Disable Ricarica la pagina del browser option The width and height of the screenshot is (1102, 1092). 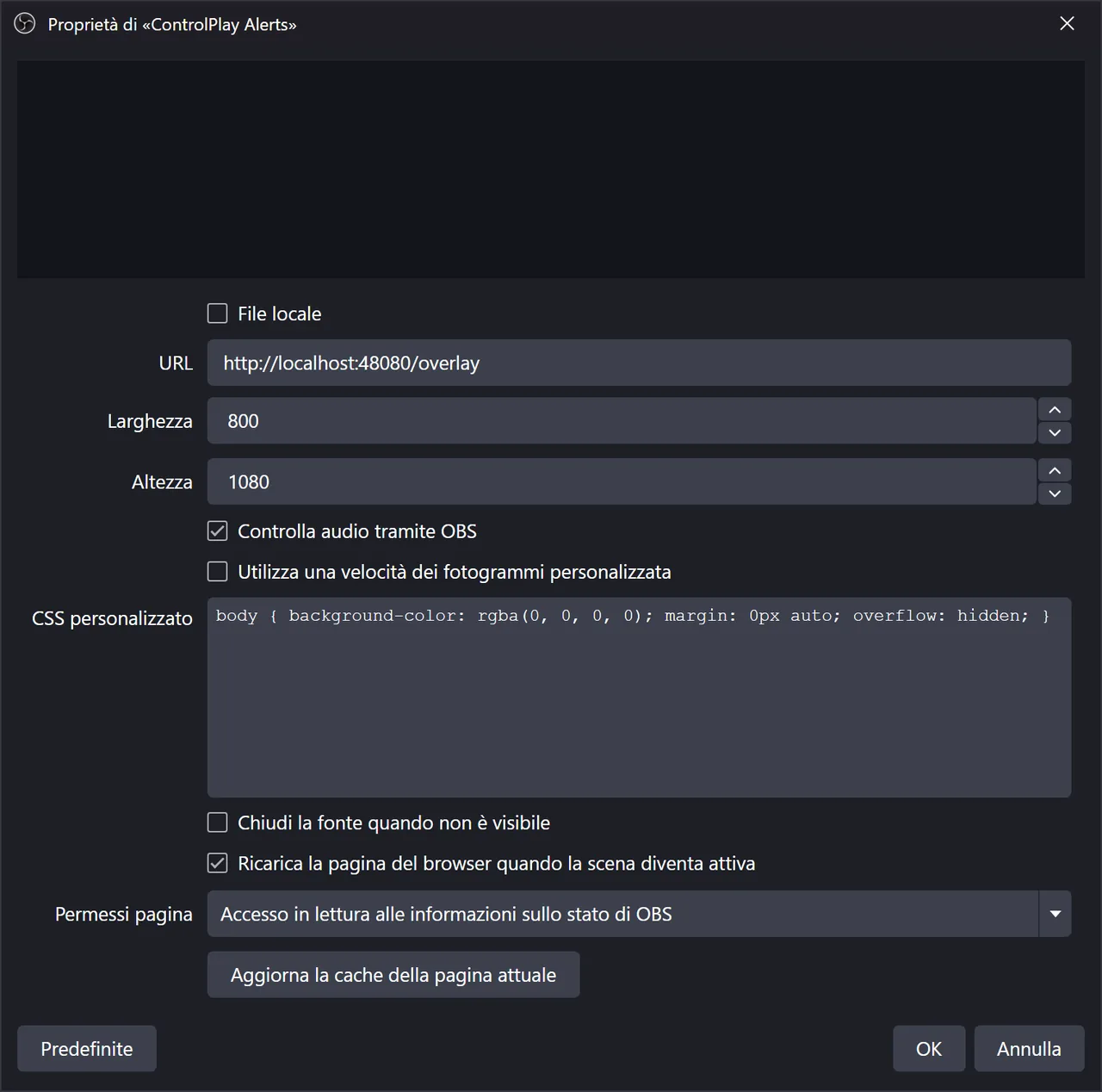point(218,863)
